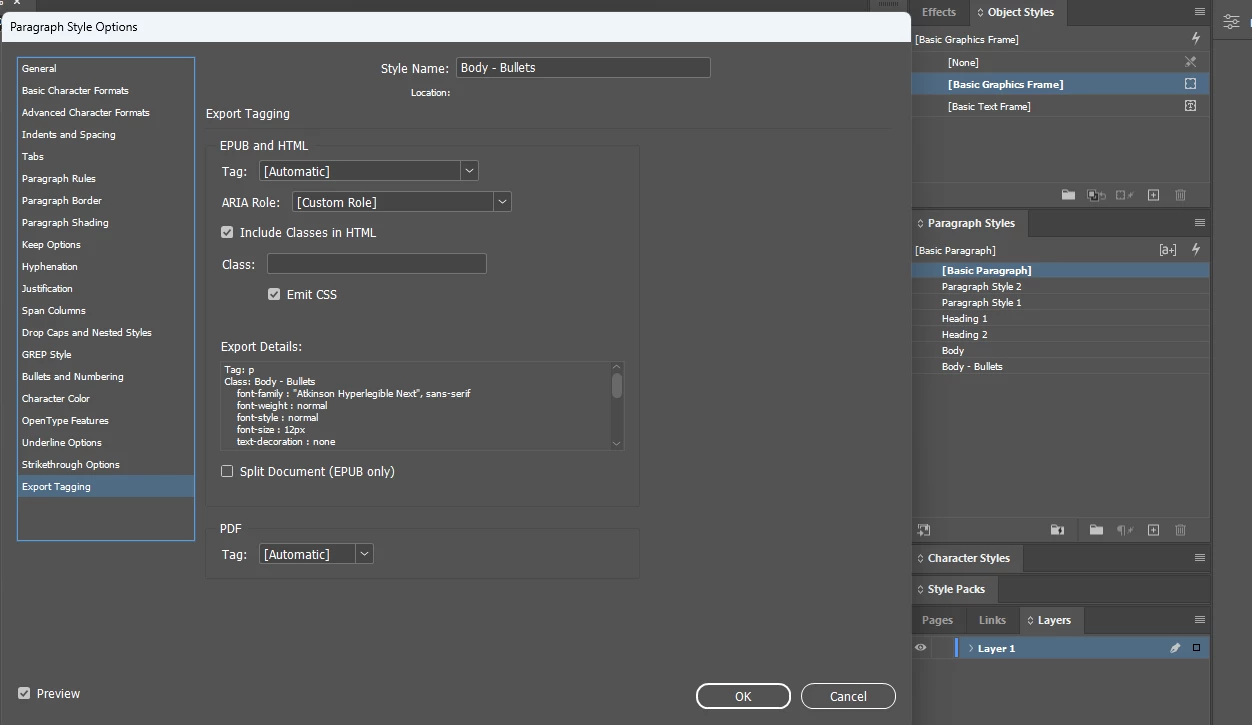Click the Class input field
This screenshot has height=725, width=1252.
376,264
